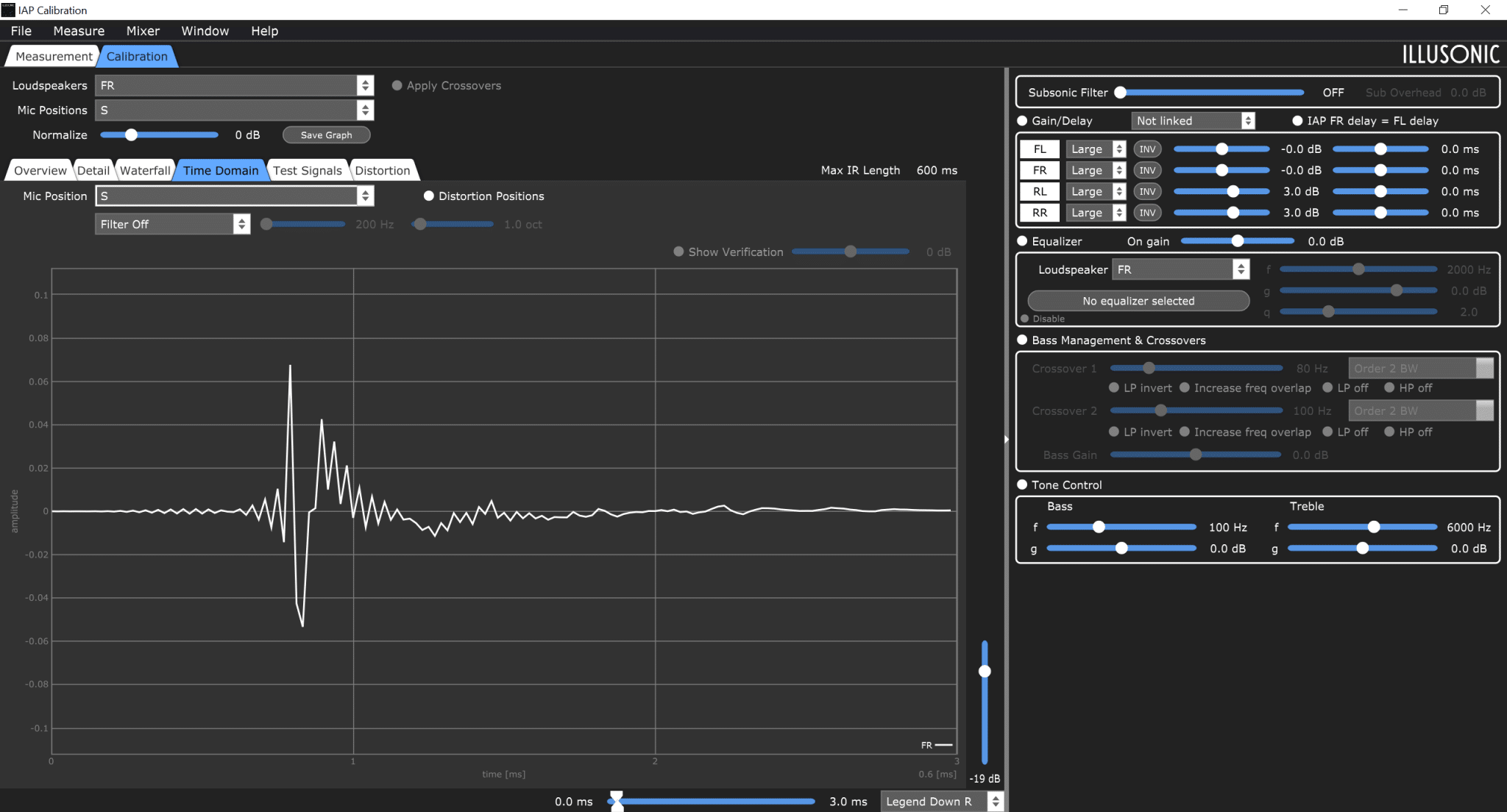The height and width of the screenshot is (812, 1507).
Task: Invert polarity of the RL channel
Action: pos(1147,191)
